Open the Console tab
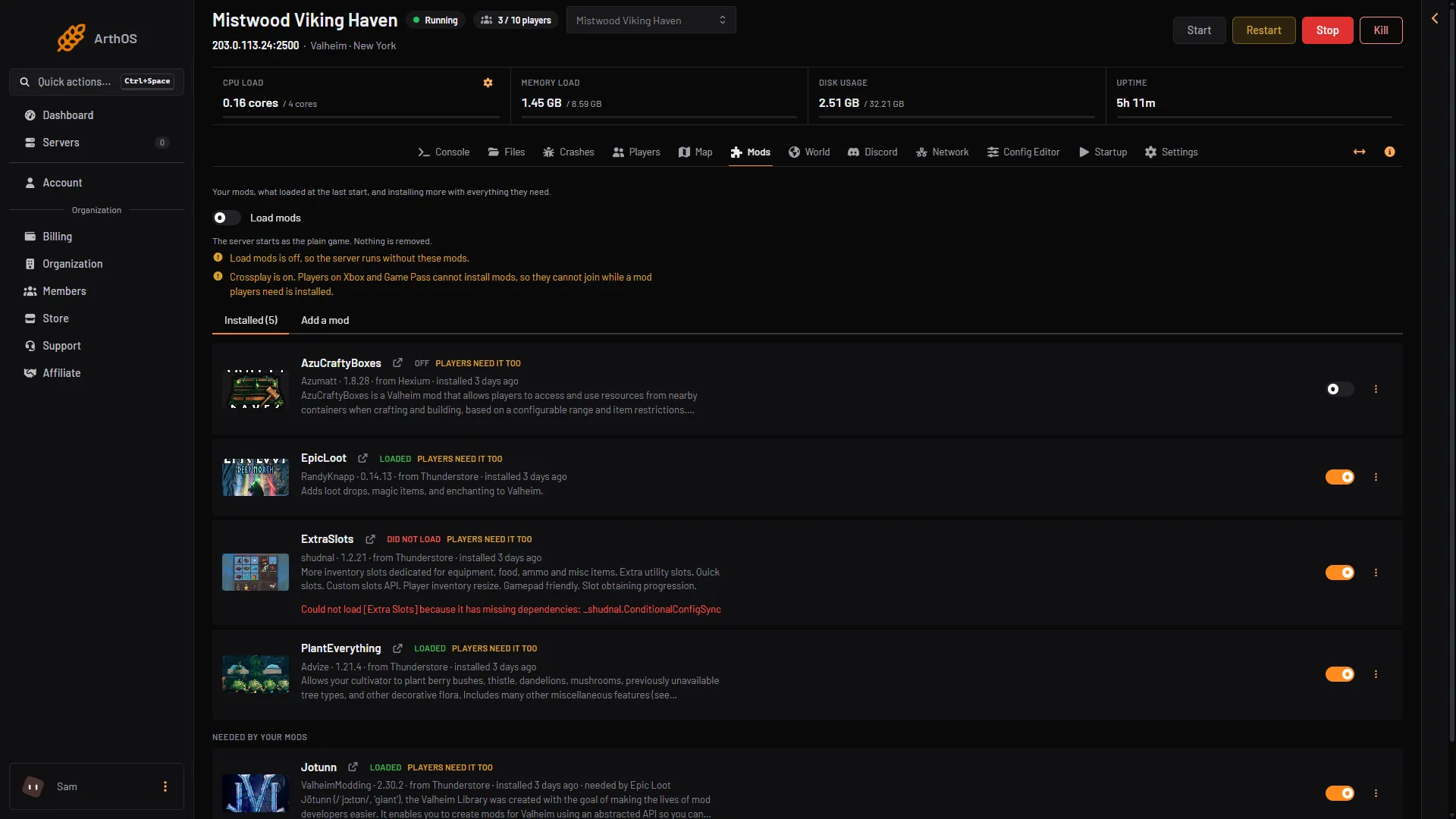 (x=444, y=152)
